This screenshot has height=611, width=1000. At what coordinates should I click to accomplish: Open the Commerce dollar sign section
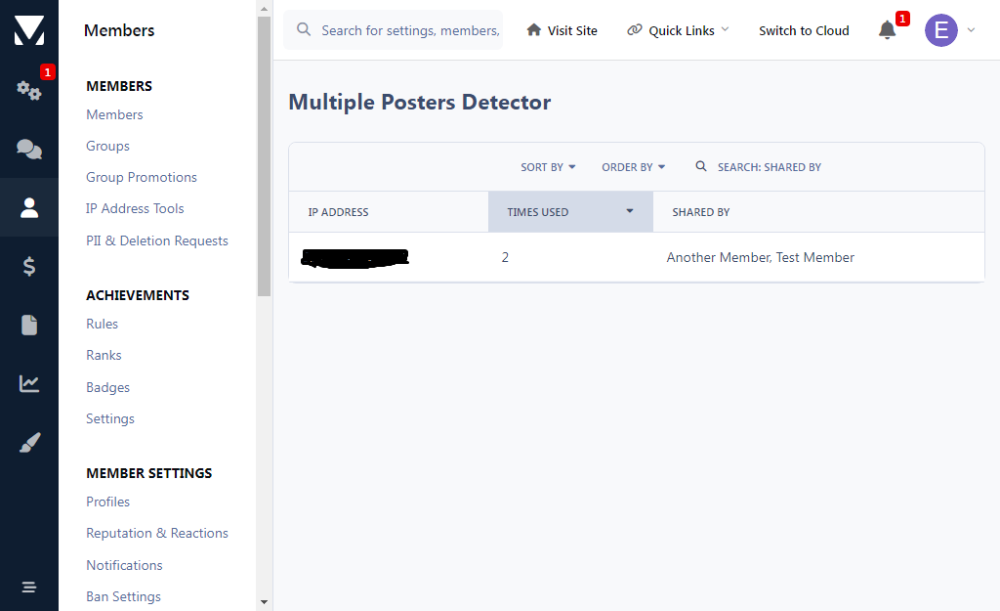click(x=29, y=266)
